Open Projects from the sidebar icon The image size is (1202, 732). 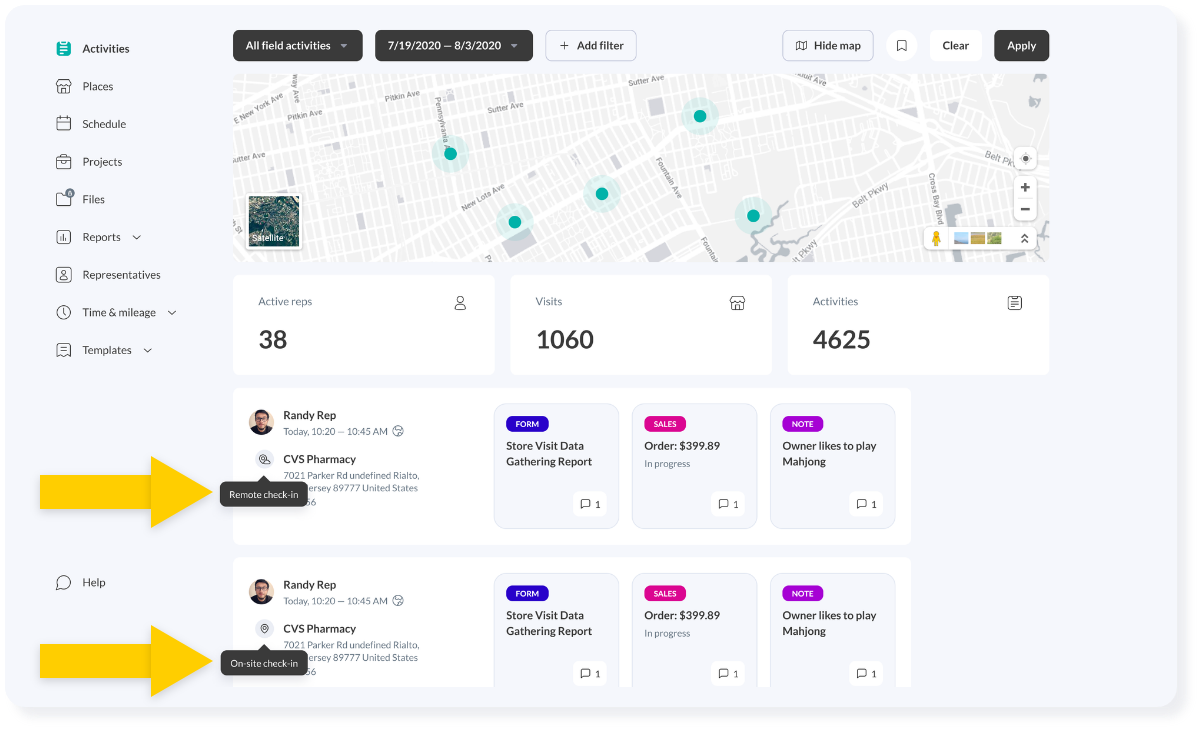coord(62,161)
